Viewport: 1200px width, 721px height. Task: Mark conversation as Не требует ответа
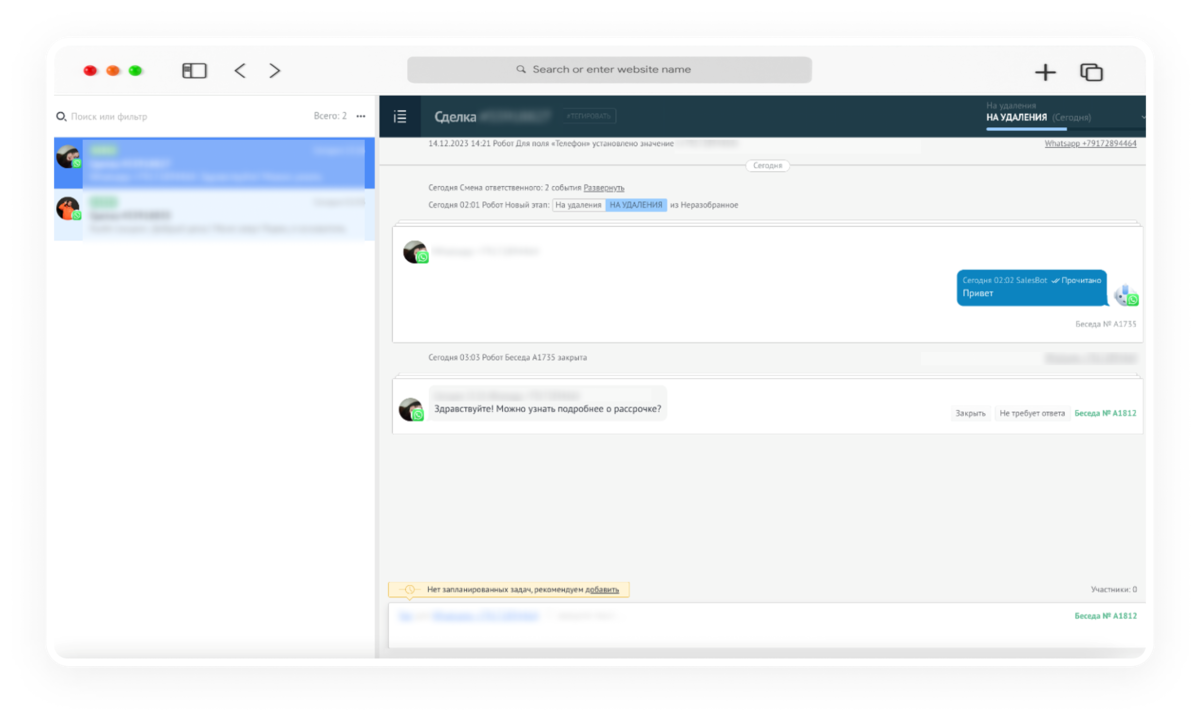[x=1032, y=413]
